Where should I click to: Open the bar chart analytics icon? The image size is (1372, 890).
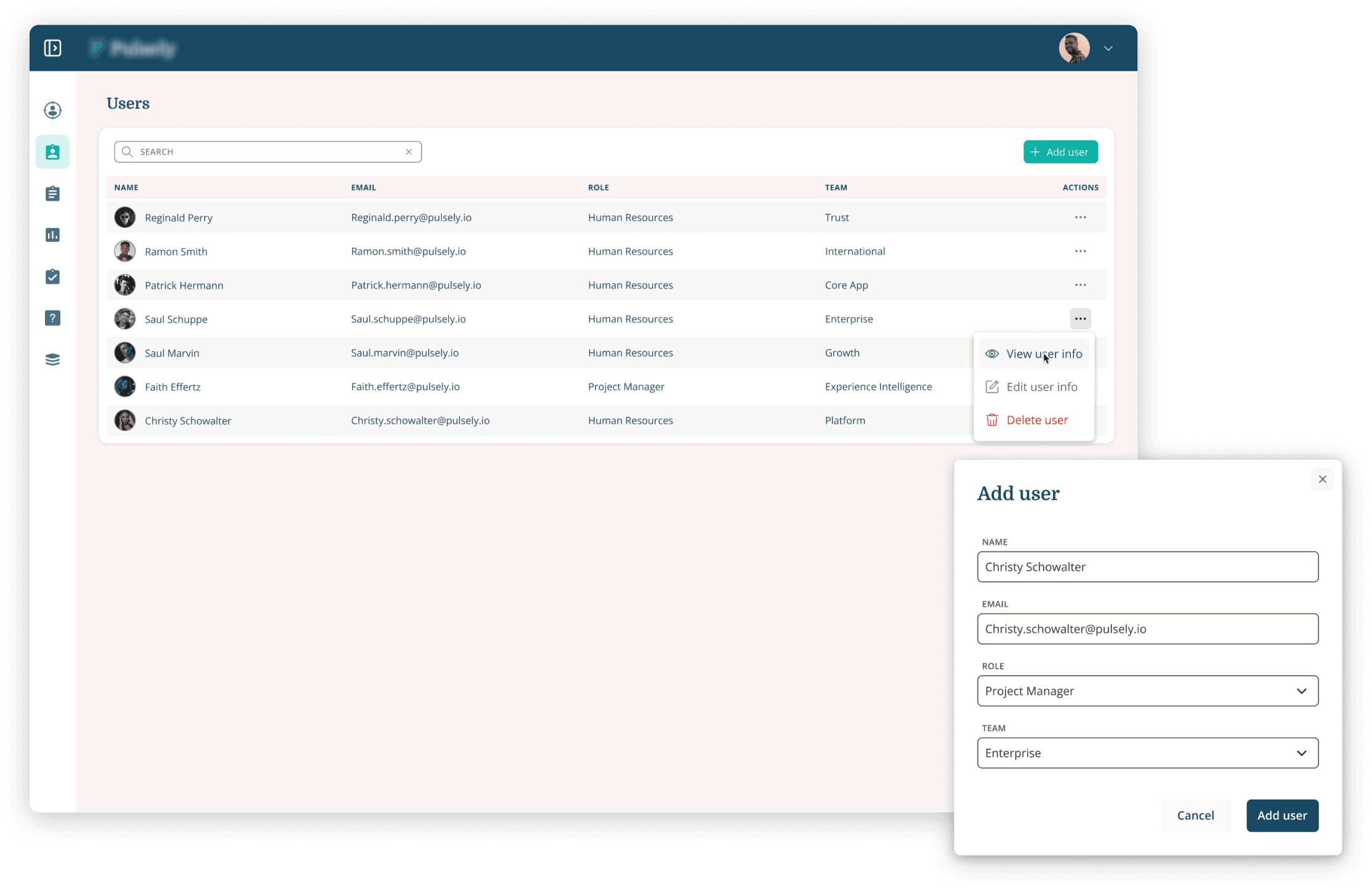[x=52, y=235]
